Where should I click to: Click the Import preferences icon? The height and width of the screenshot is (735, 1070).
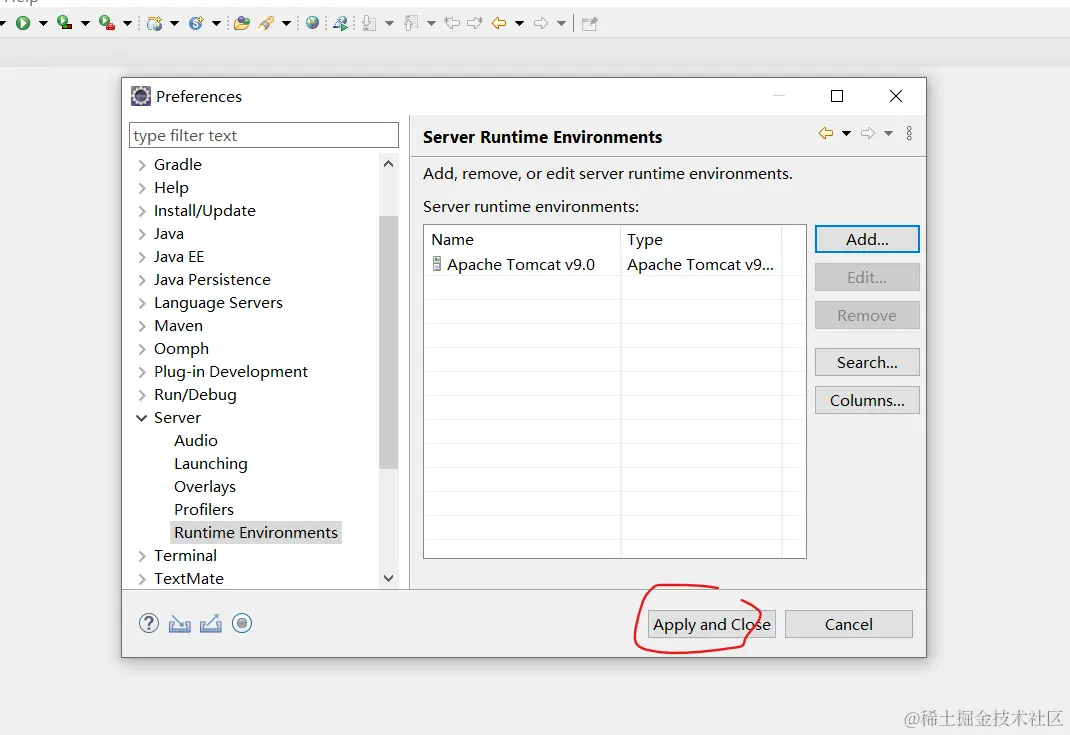(179, 624)
